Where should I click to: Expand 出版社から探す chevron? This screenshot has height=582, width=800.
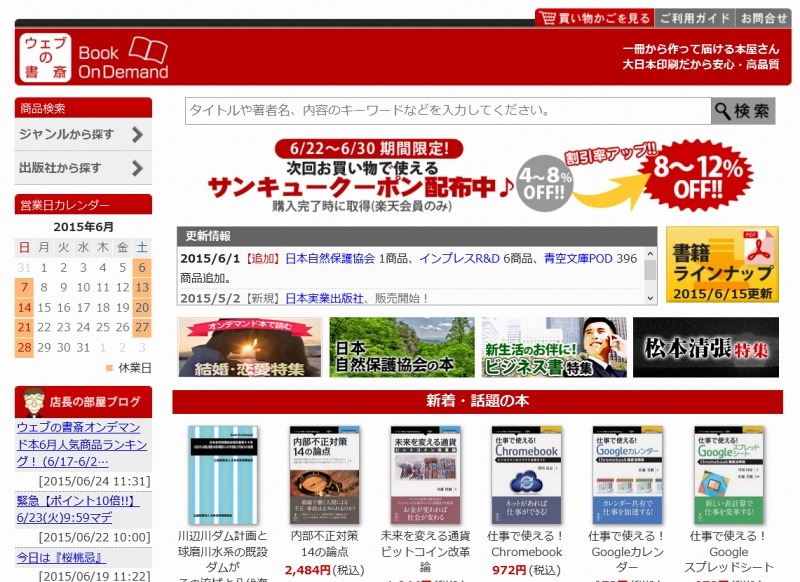coord(137,168)
